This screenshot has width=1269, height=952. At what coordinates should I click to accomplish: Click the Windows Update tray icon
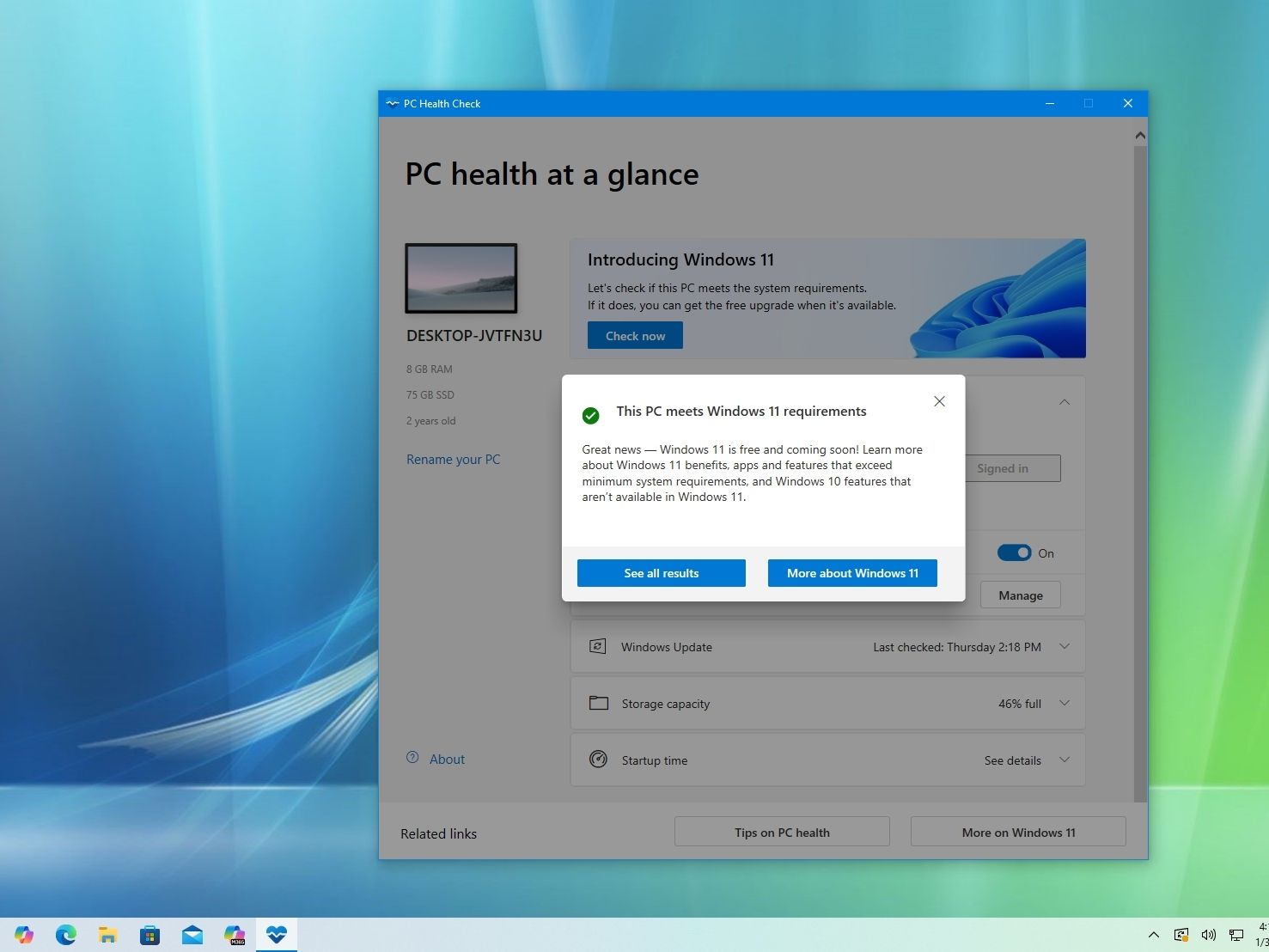pyautogui.click(x=1181, y=935)
